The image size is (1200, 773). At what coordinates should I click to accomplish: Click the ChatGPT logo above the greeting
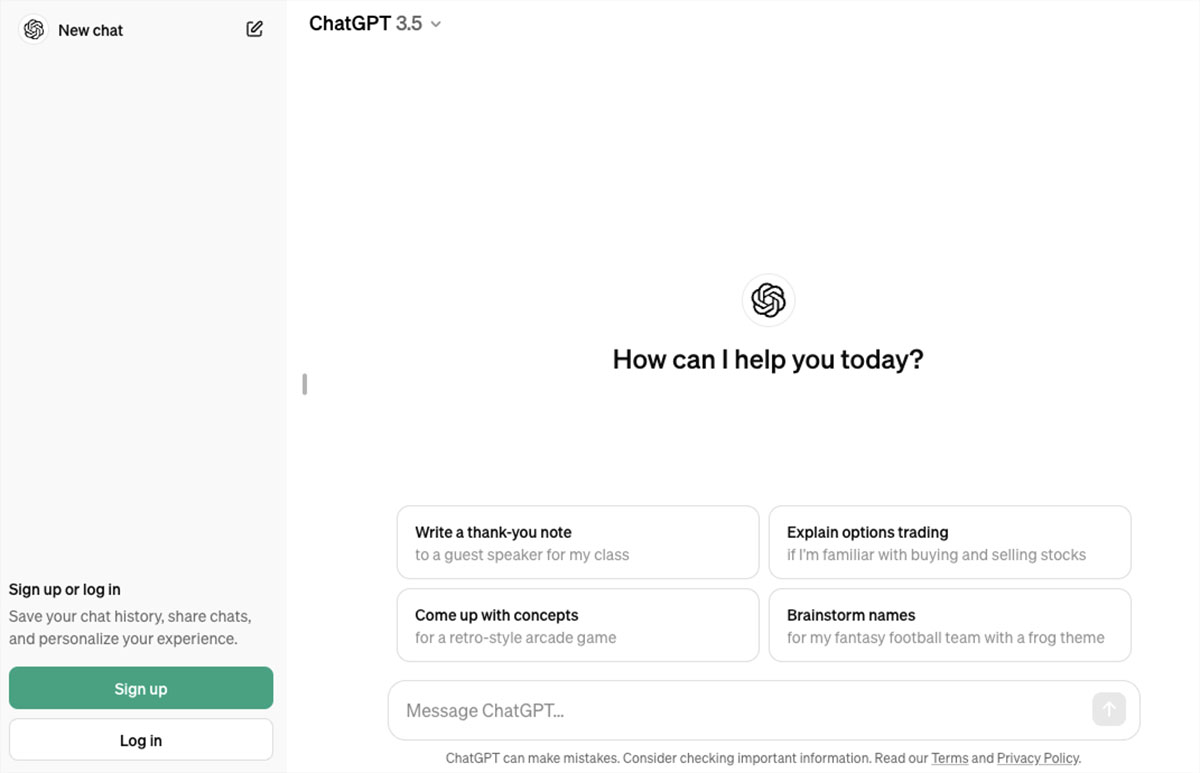click(768, 300)
